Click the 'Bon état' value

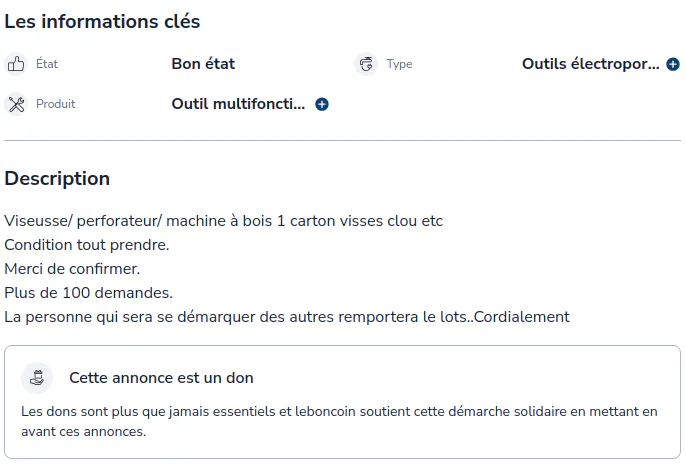[x=203, y=64]
